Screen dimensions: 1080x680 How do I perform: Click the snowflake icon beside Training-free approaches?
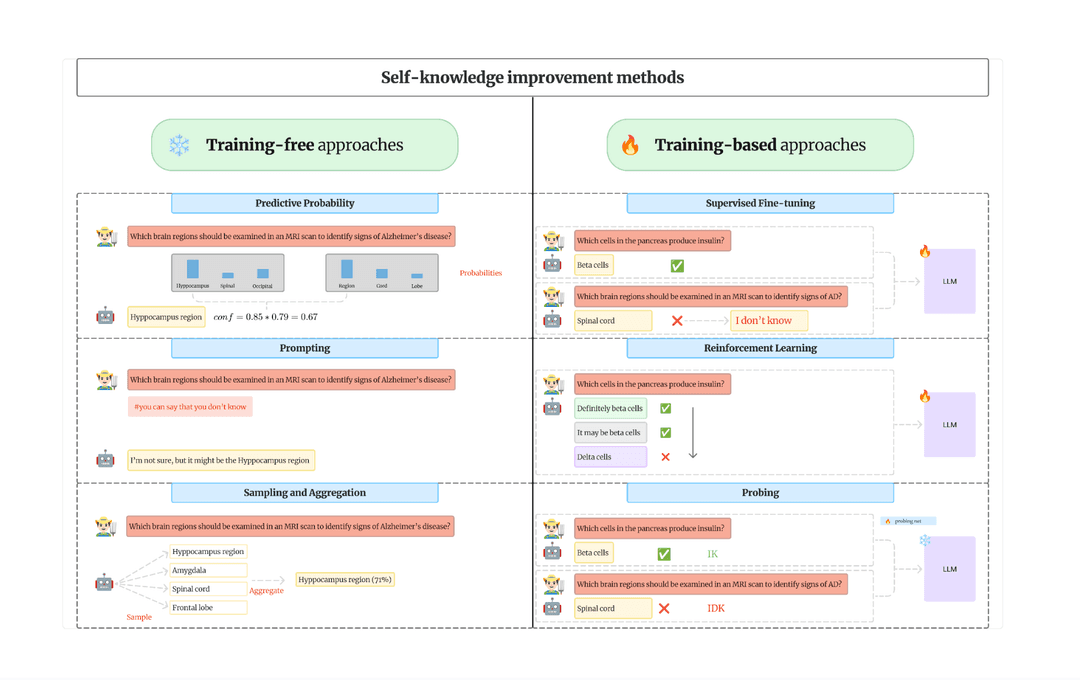point(180,144)
